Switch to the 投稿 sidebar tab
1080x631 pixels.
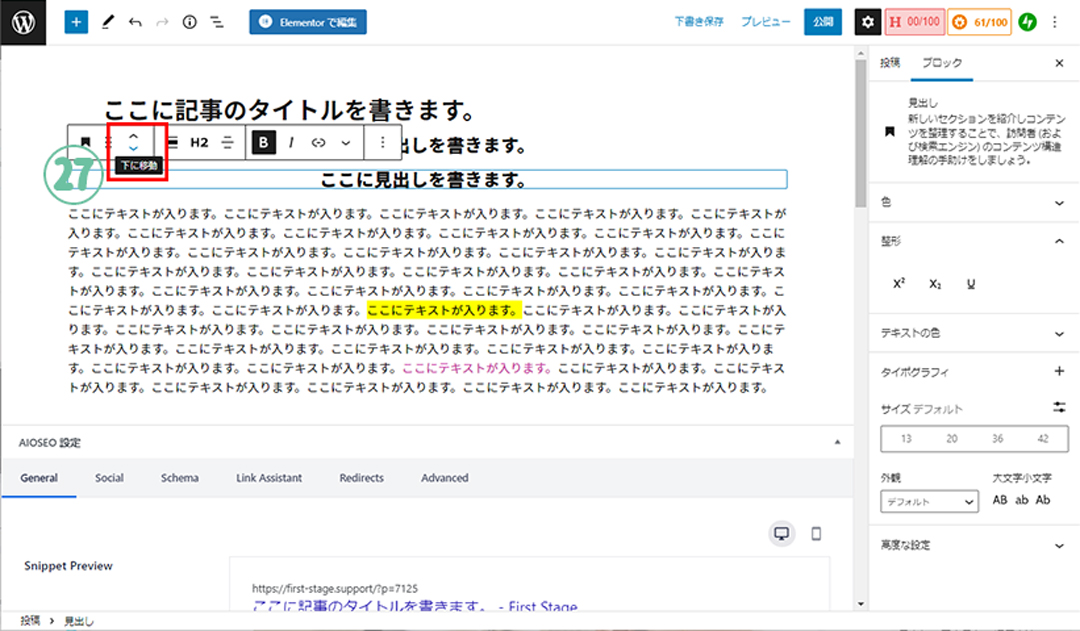[889, 63]
